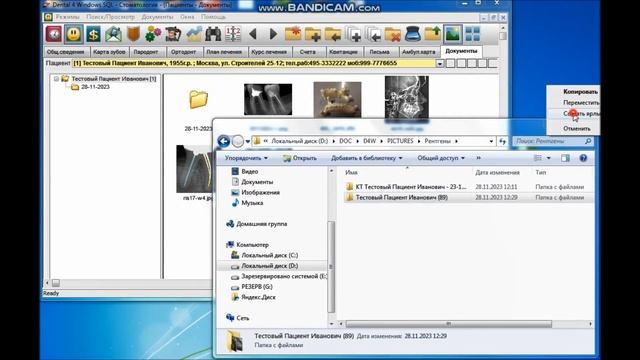Click the 1-2 numbered sort icon
Viewport: 640px width, 360px height.
233,34
